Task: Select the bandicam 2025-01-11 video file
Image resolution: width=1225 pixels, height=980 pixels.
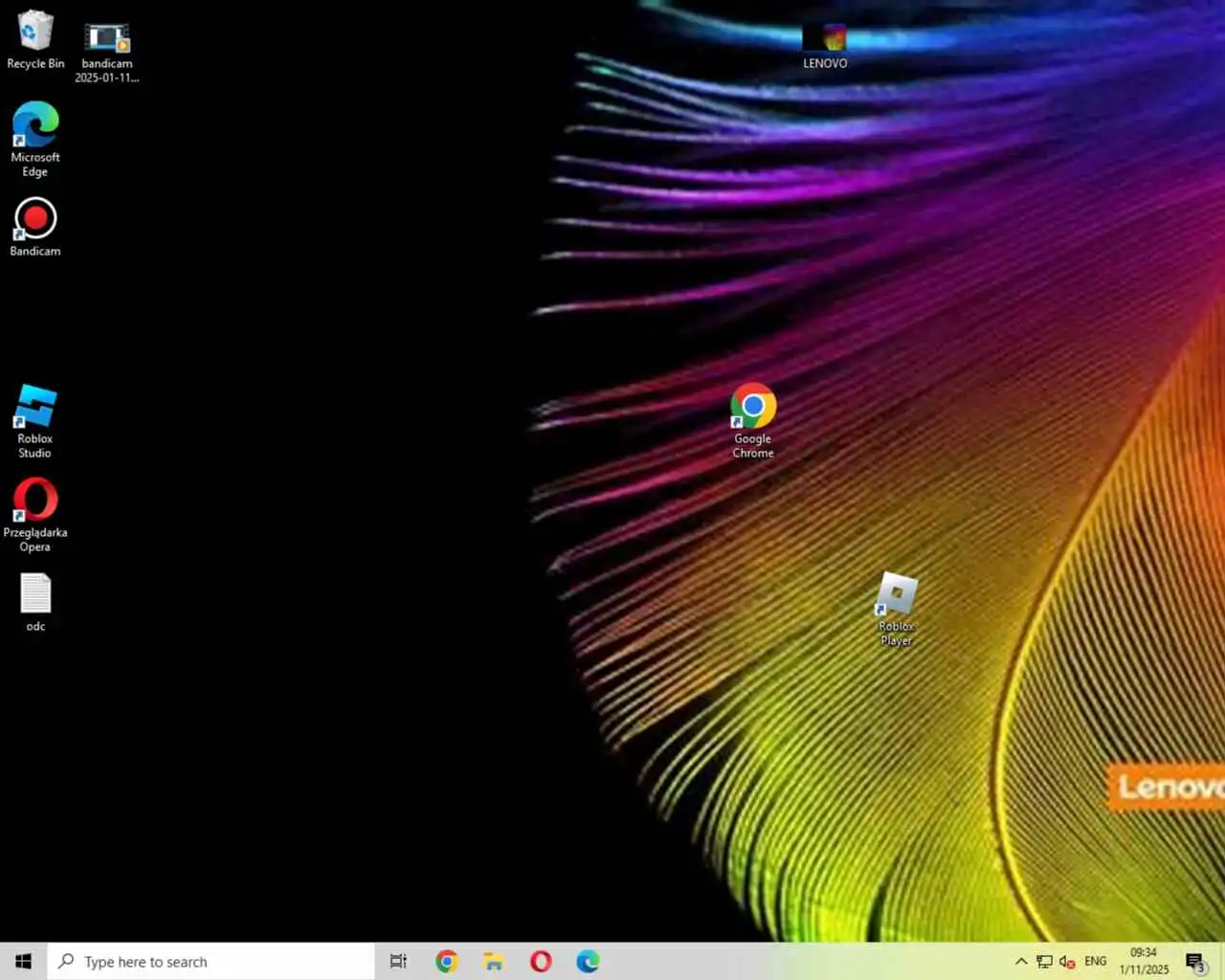Action: click(106, 52)
